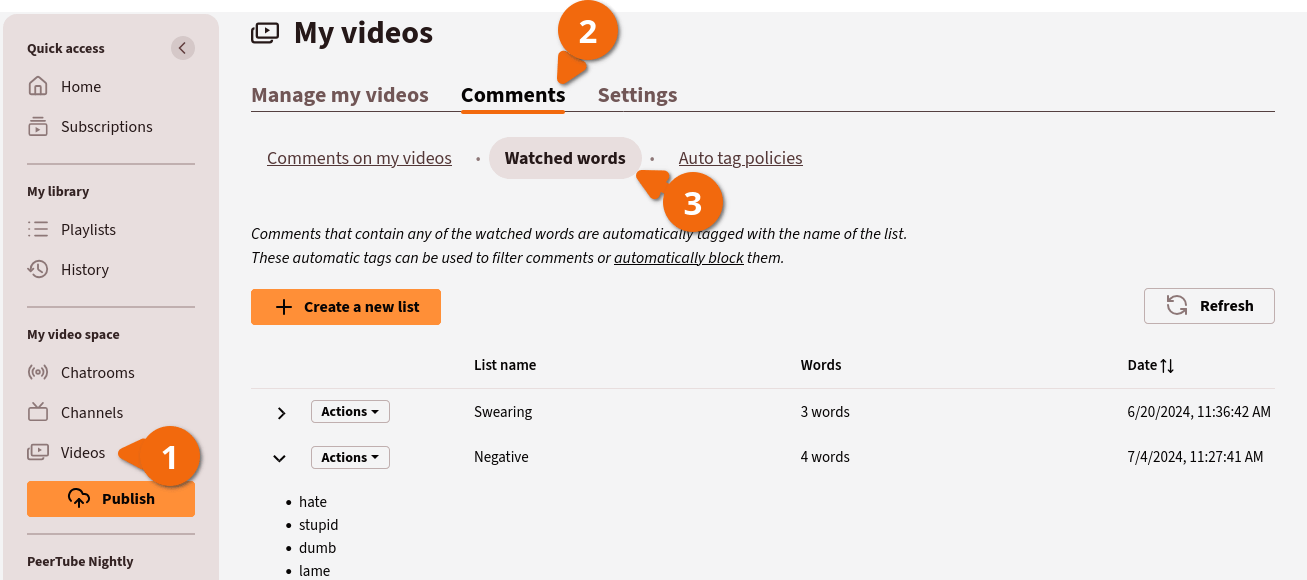The height and width of the screenshot is (580, 1307).
Task: Click the 6/20/2024, 11:36:42 AM date
Action: 1199,412
